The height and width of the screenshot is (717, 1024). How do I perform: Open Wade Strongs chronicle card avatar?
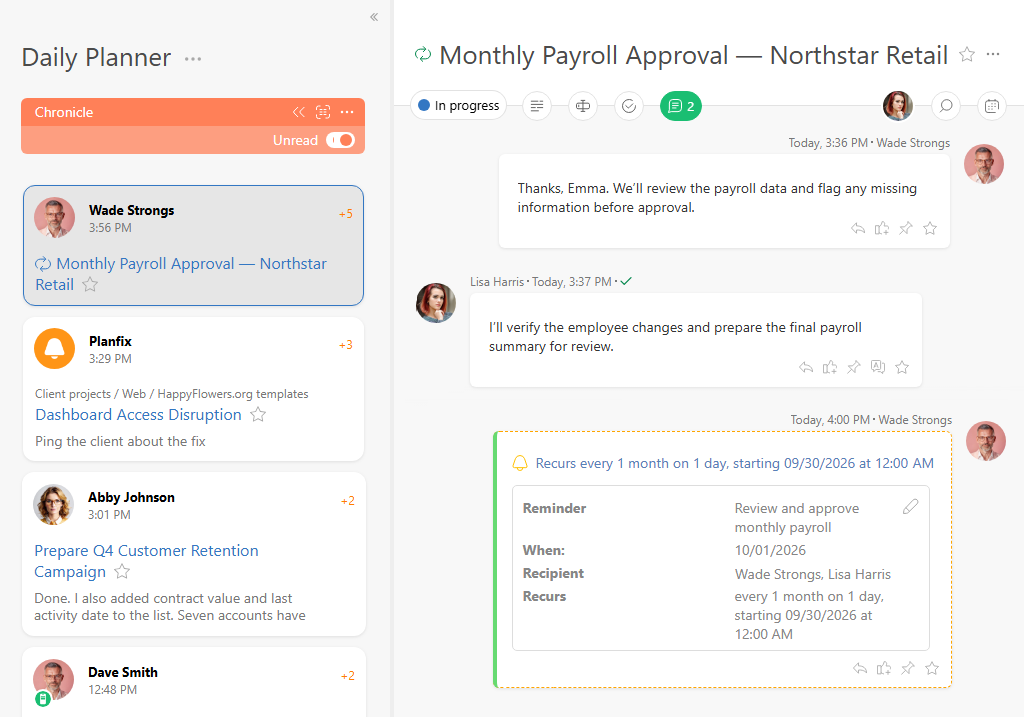54,217
